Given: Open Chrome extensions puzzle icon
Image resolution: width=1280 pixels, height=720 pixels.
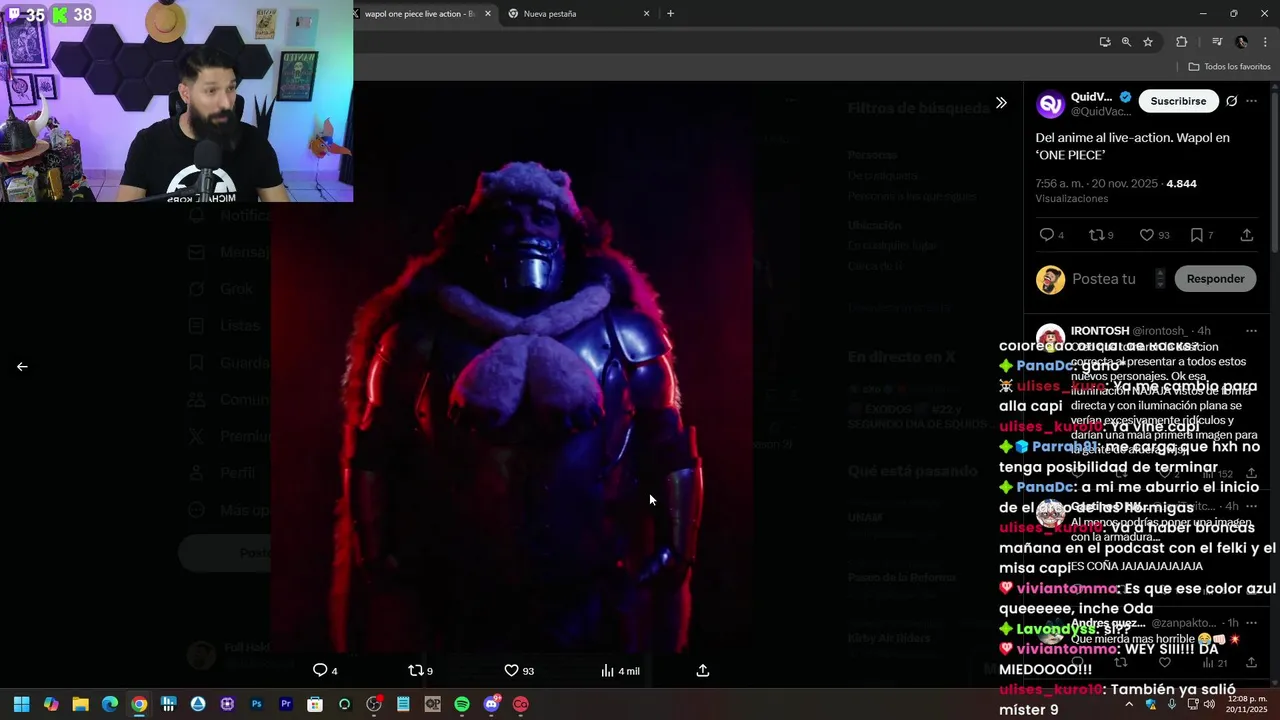Looking at the screenshot, I should [x=1181, y=42].
